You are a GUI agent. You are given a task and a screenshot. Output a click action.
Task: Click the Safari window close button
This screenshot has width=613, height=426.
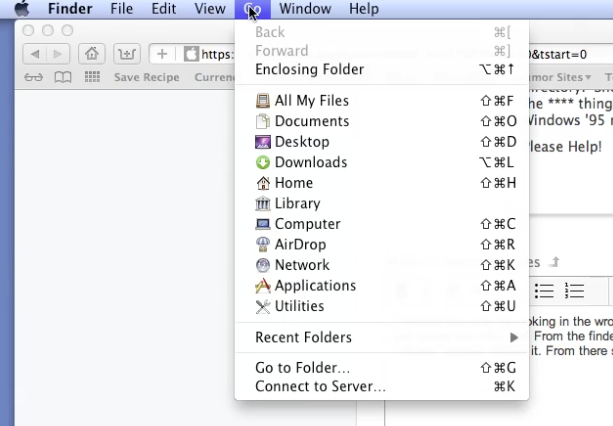tap(28, 30)
